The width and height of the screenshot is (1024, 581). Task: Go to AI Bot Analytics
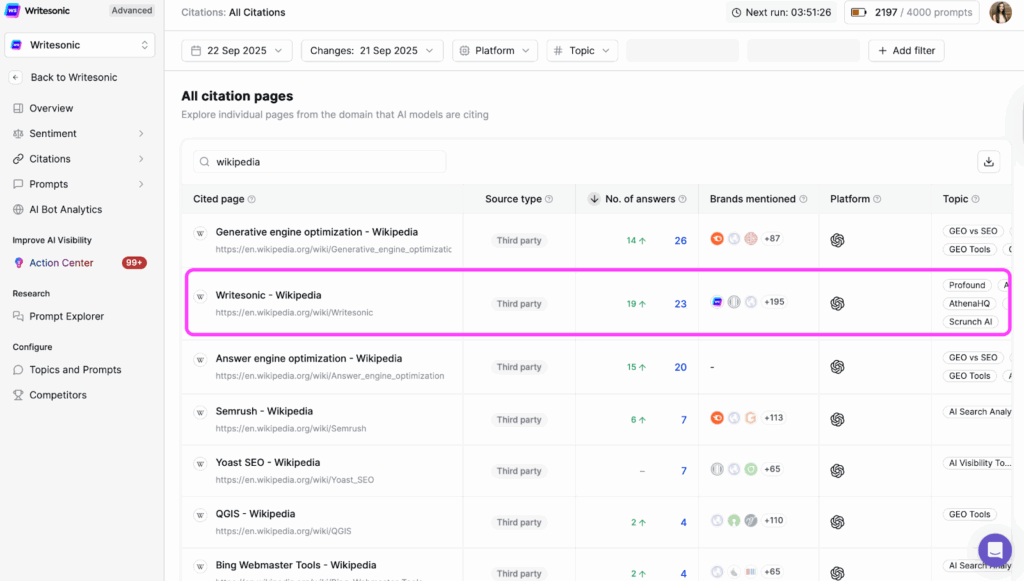tap(65, 210)
